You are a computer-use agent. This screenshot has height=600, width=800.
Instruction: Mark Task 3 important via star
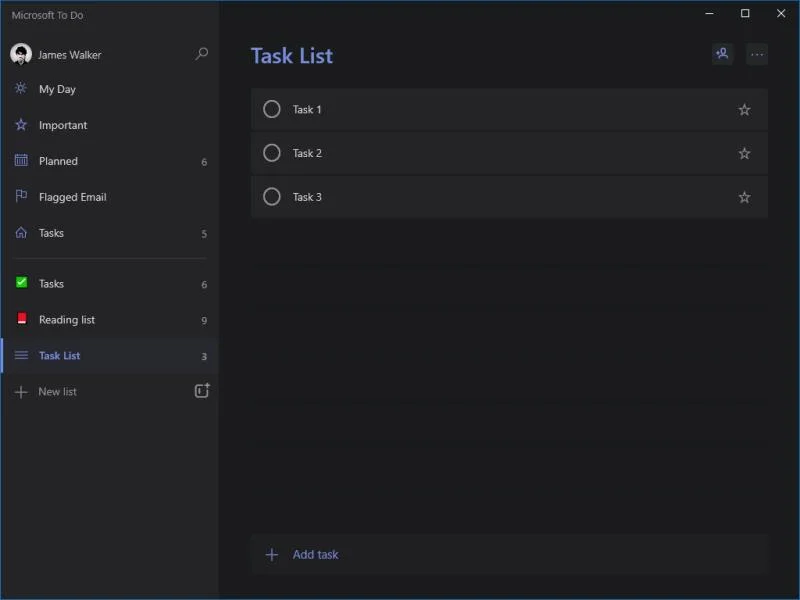pos(744,197)
